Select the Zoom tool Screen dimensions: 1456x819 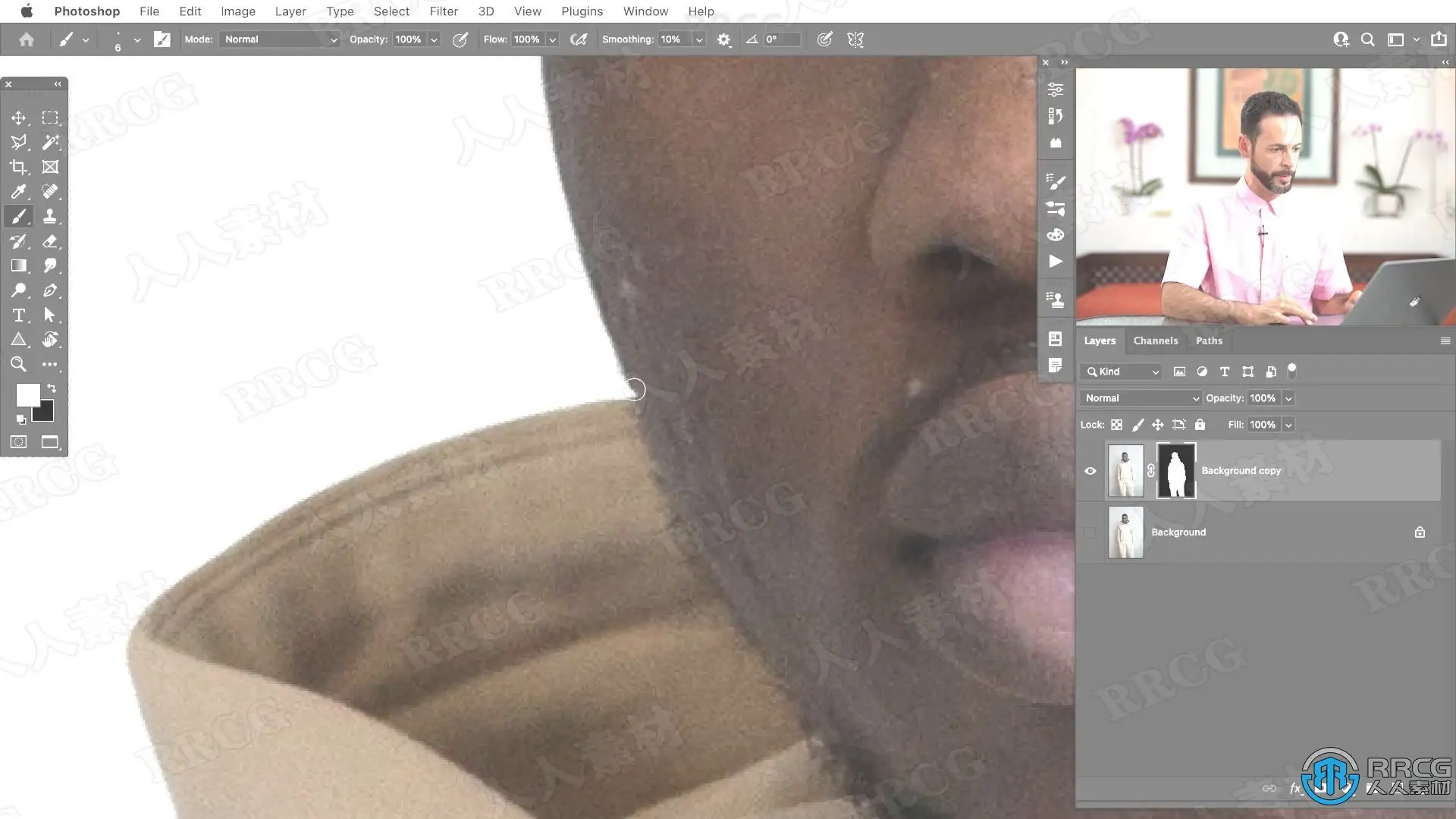pyautogui.click(x=19, y=364)
